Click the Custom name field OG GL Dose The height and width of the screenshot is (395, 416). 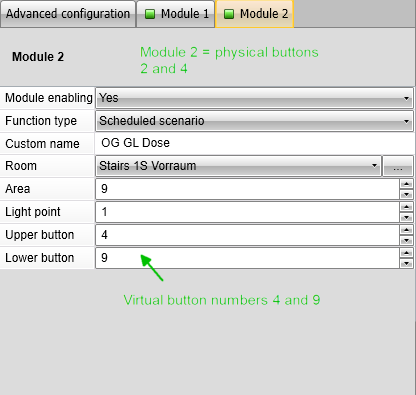[255, 143]
